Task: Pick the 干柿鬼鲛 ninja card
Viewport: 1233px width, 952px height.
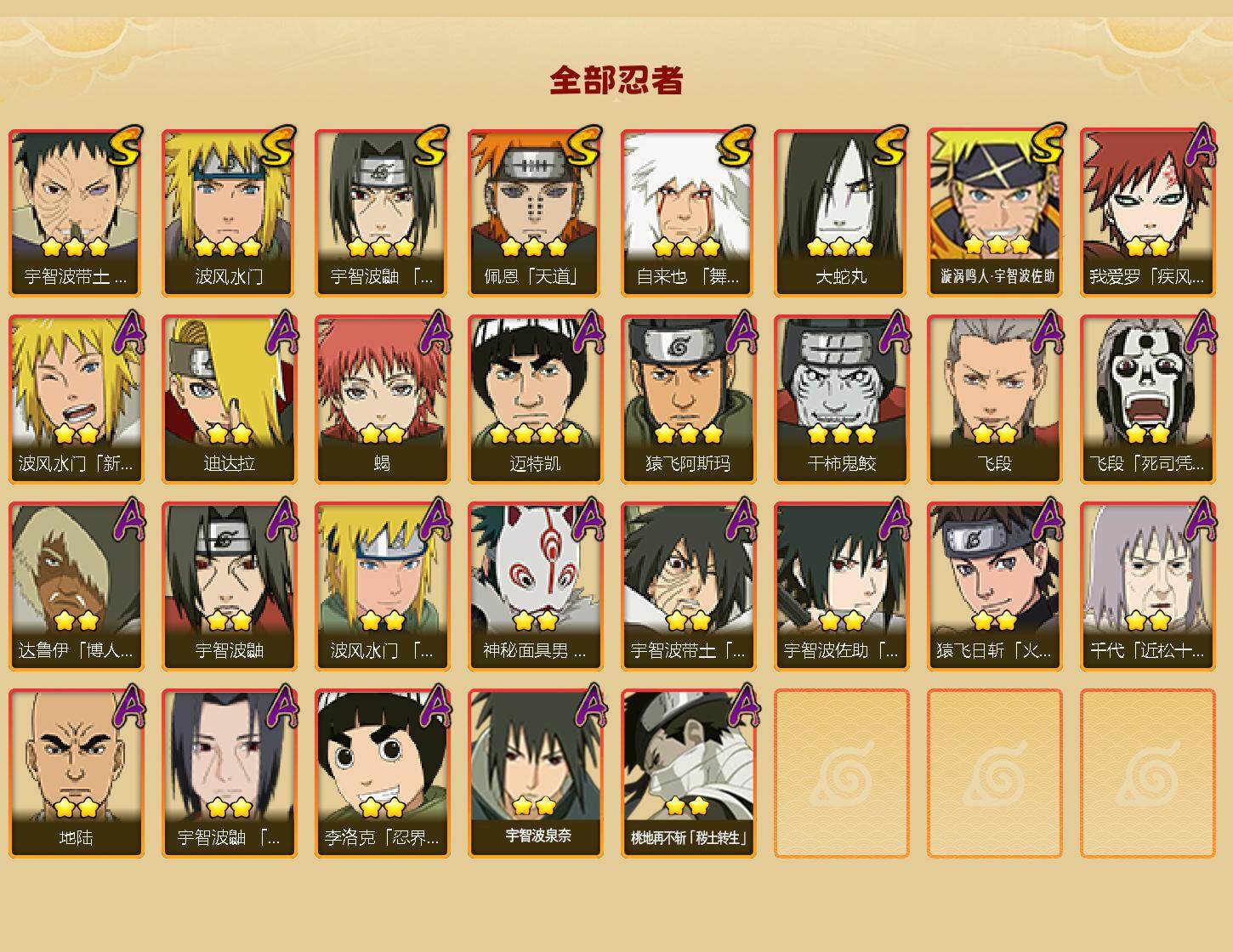Action: (841, 399)
